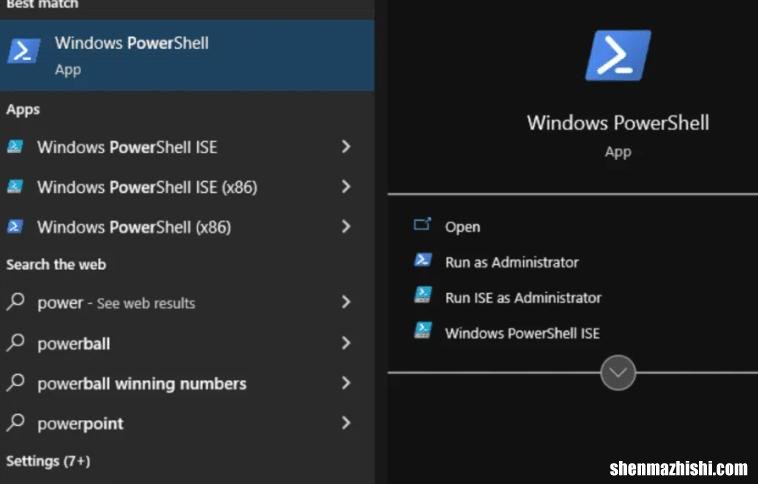Image resolution: width=758 pixels, height=484 pixels.
Task: Select power - See web results
Action: pyautogui.click(x=187, y=303)
